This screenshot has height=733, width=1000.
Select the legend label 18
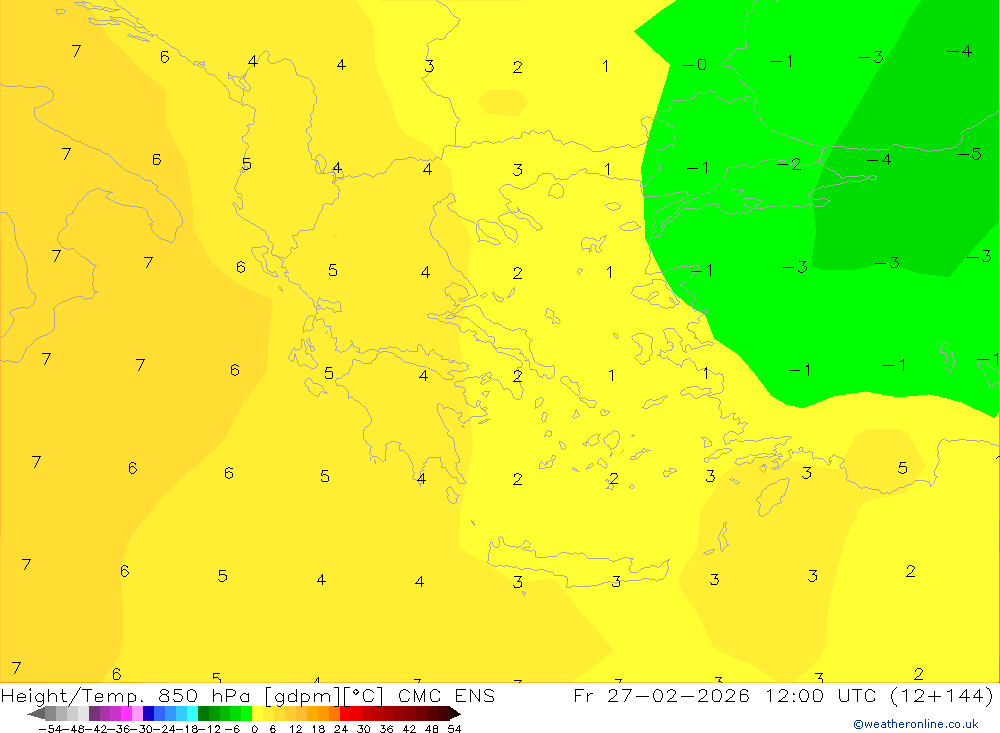click(318, 729)
